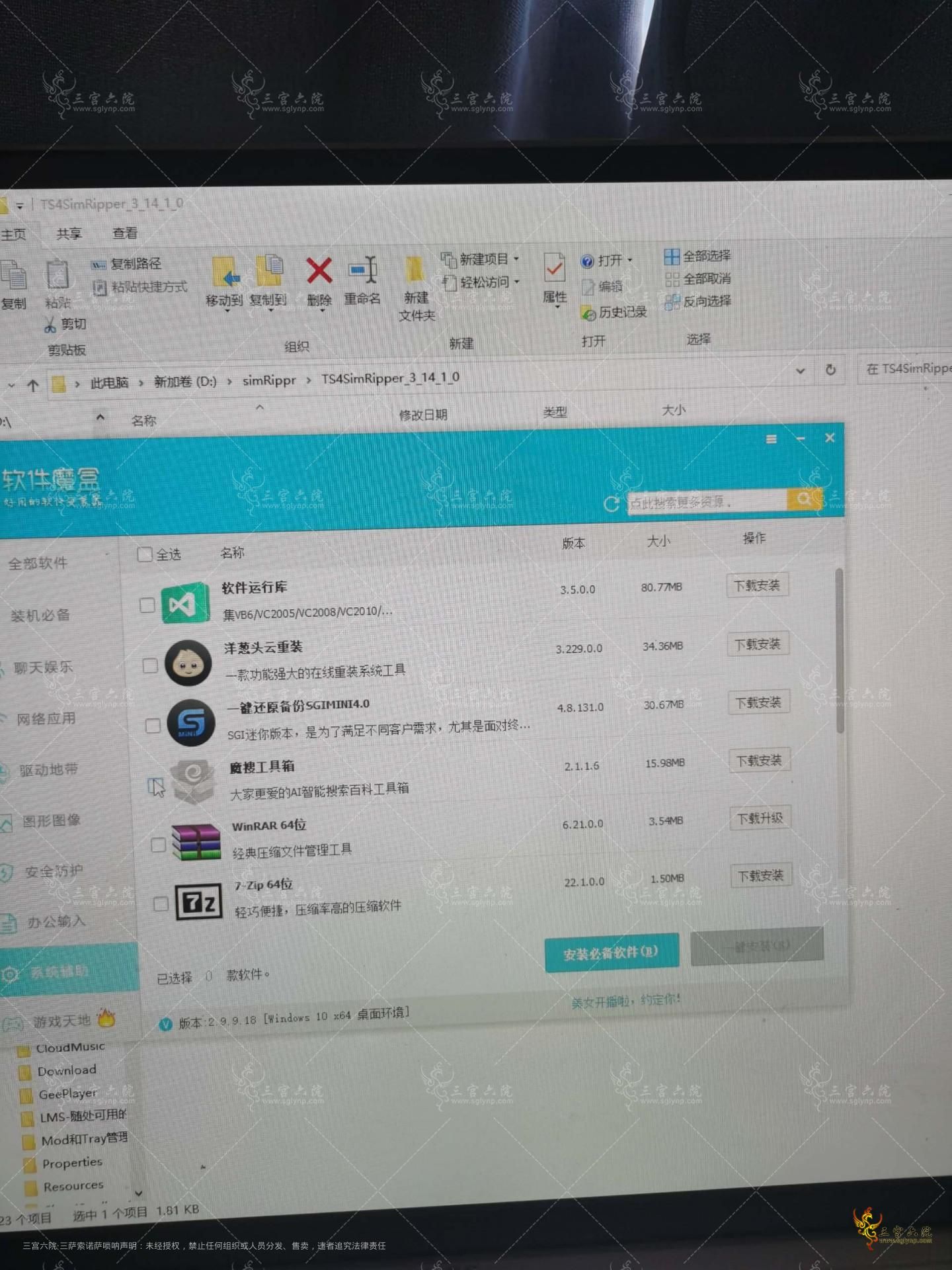Expand breadcrumb chevron after 此电脑
Viewport: 952px width, 1270px height.
pos(141,383)
